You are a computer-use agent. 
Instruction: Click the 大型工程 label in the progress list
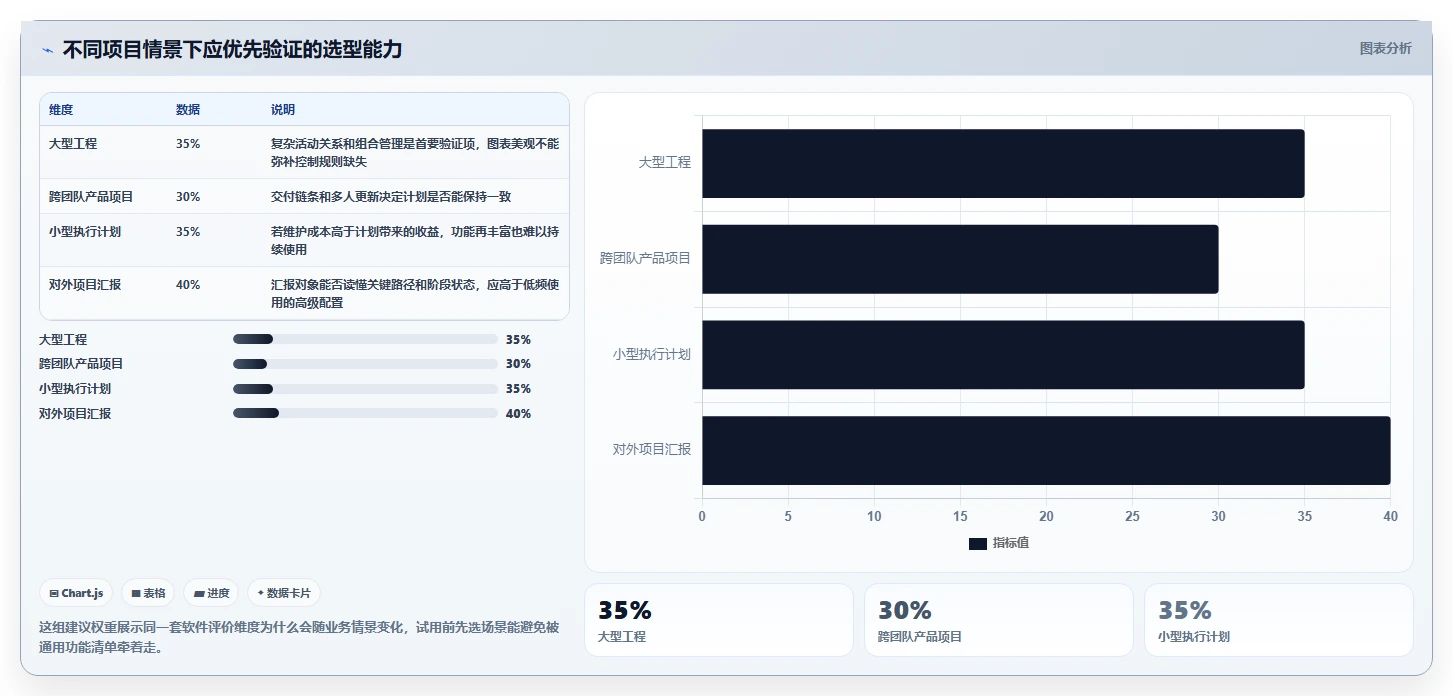click(x=63, y=340)
